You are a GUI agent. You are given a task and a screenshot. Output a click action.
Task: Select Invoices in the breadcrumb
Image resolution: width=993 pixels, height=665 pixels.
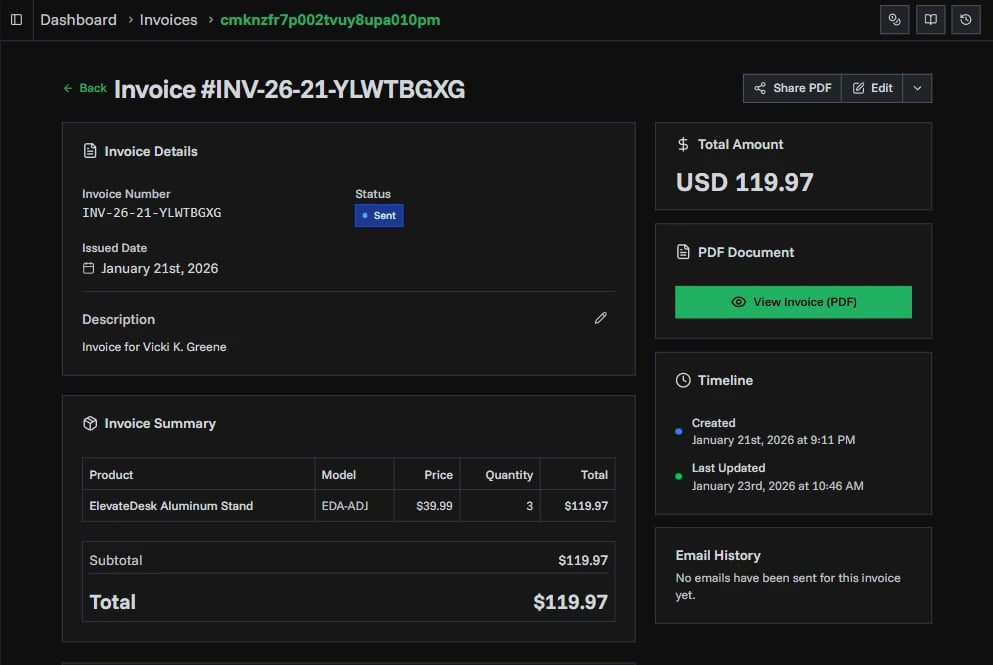coord(167,19)
